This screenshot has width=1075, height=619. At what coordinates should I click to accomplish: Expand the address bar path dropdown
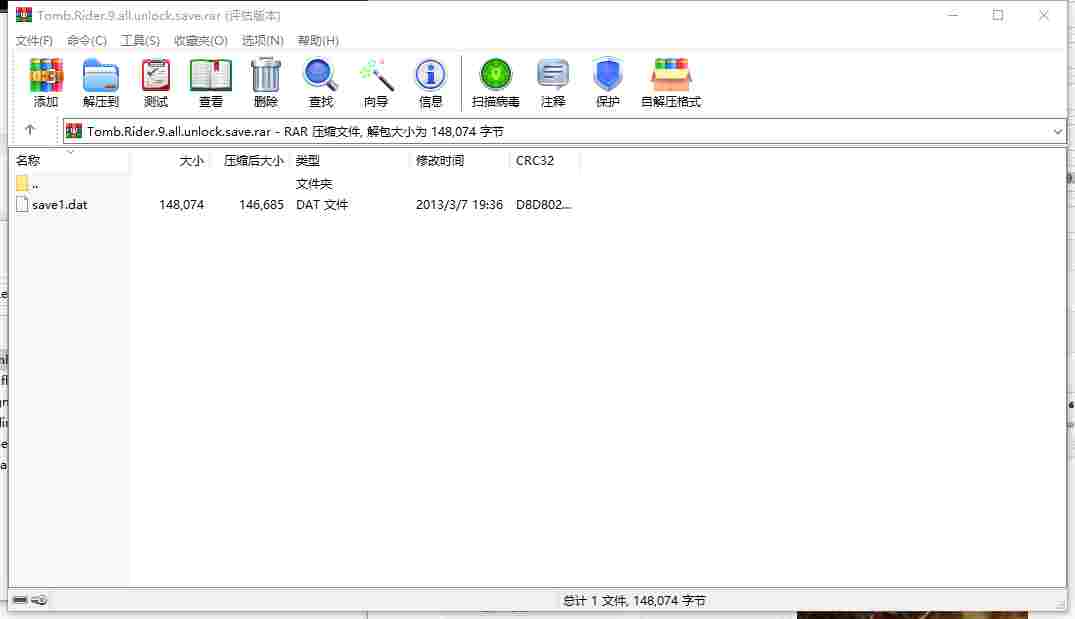pyautogui.click(x=1057, y=131)
